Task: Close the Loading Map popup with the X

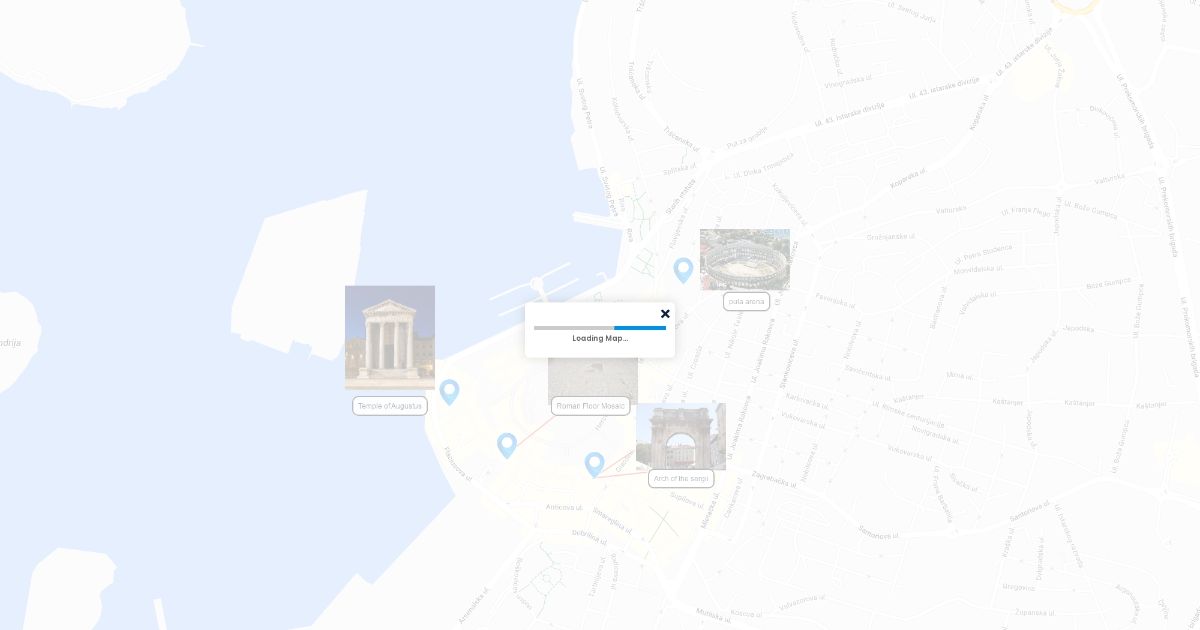Action: (x=665, y=314)
